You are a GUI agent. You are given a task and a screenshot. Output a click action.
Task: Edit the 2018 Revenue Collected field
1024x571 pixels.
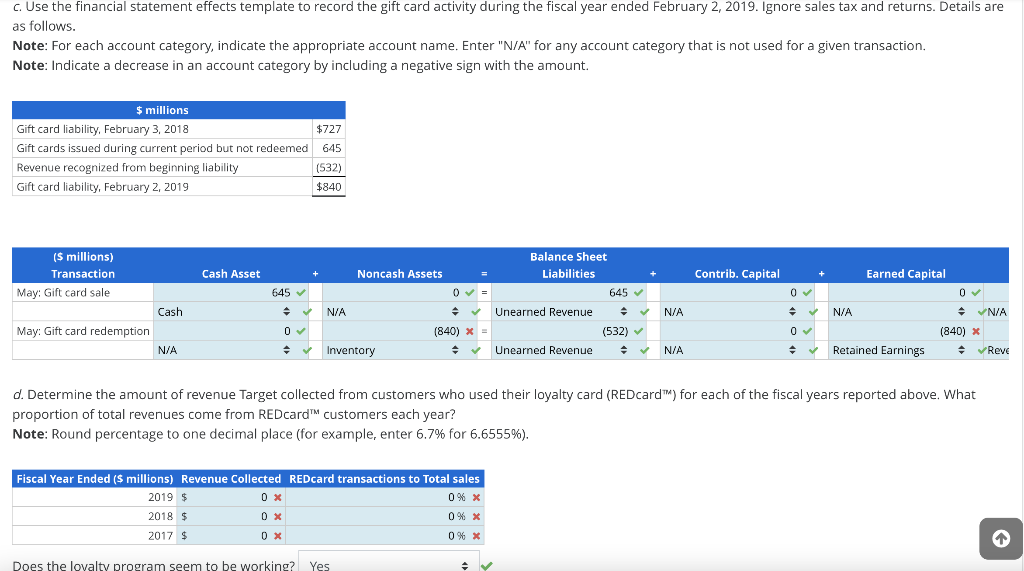(230, 516)
